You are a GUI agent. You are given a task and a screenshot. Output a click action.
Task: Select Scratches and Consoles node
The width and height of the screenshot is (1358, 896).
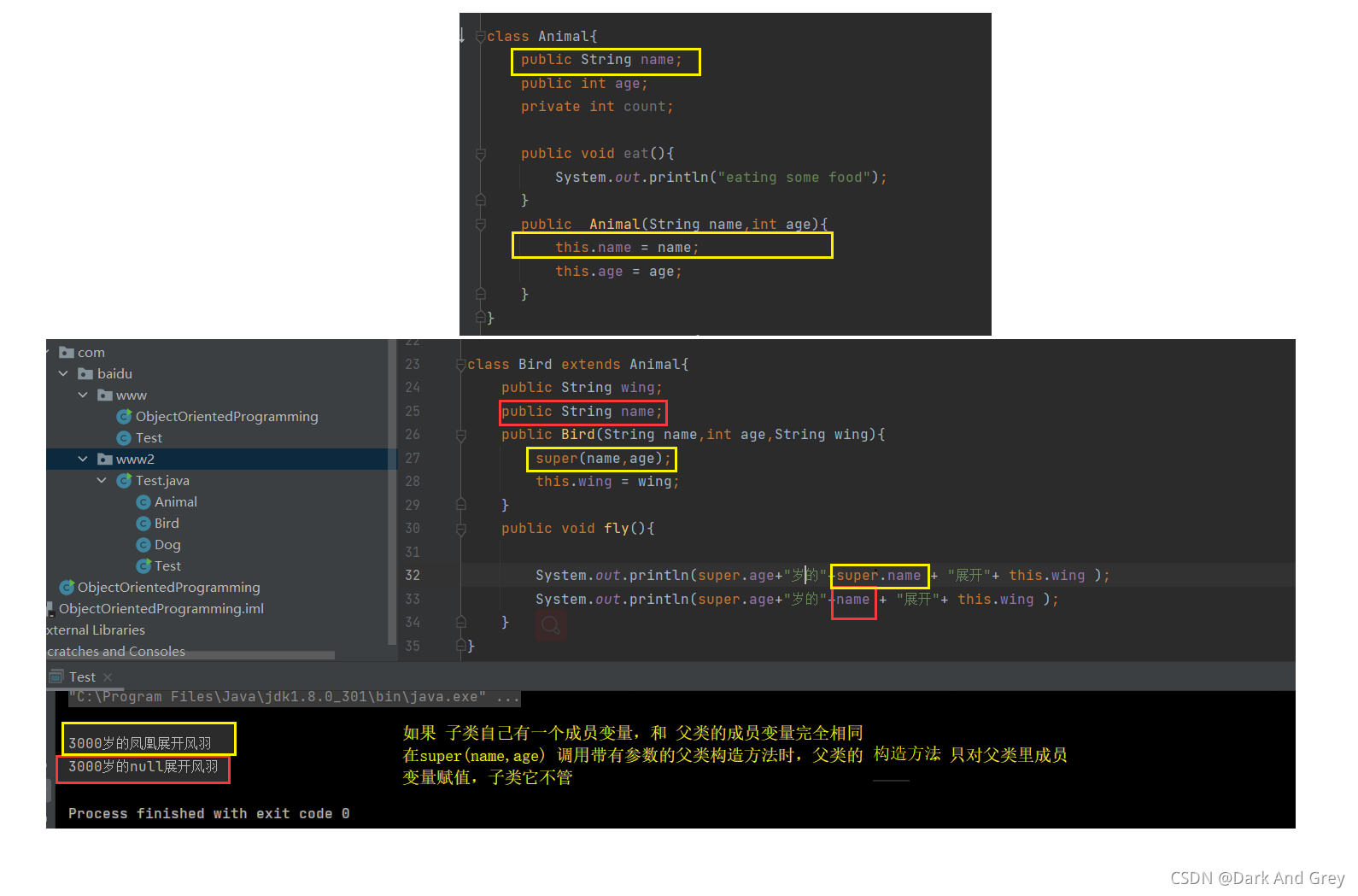click(116, 652)
